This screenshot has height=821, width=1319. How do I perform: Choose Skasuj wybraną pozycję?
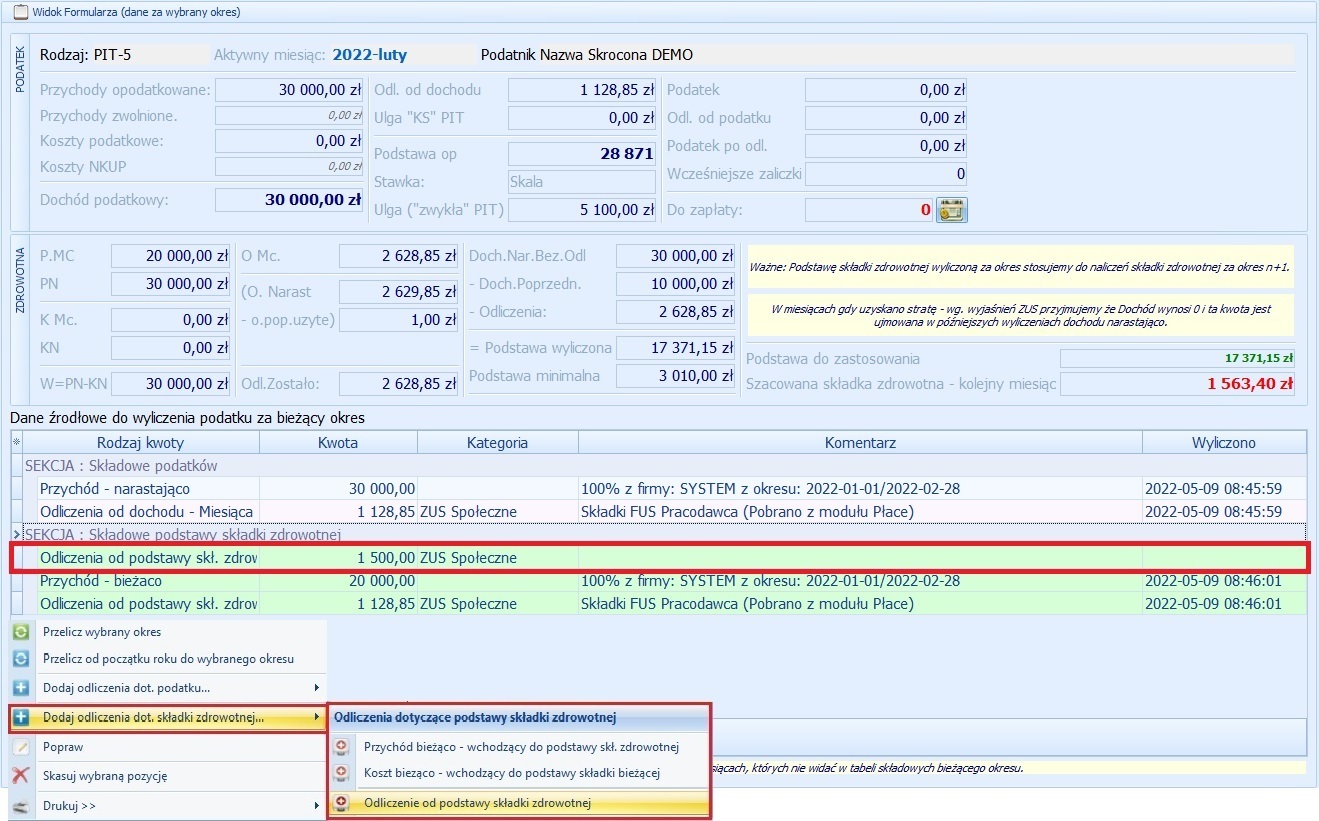(168, 775)
